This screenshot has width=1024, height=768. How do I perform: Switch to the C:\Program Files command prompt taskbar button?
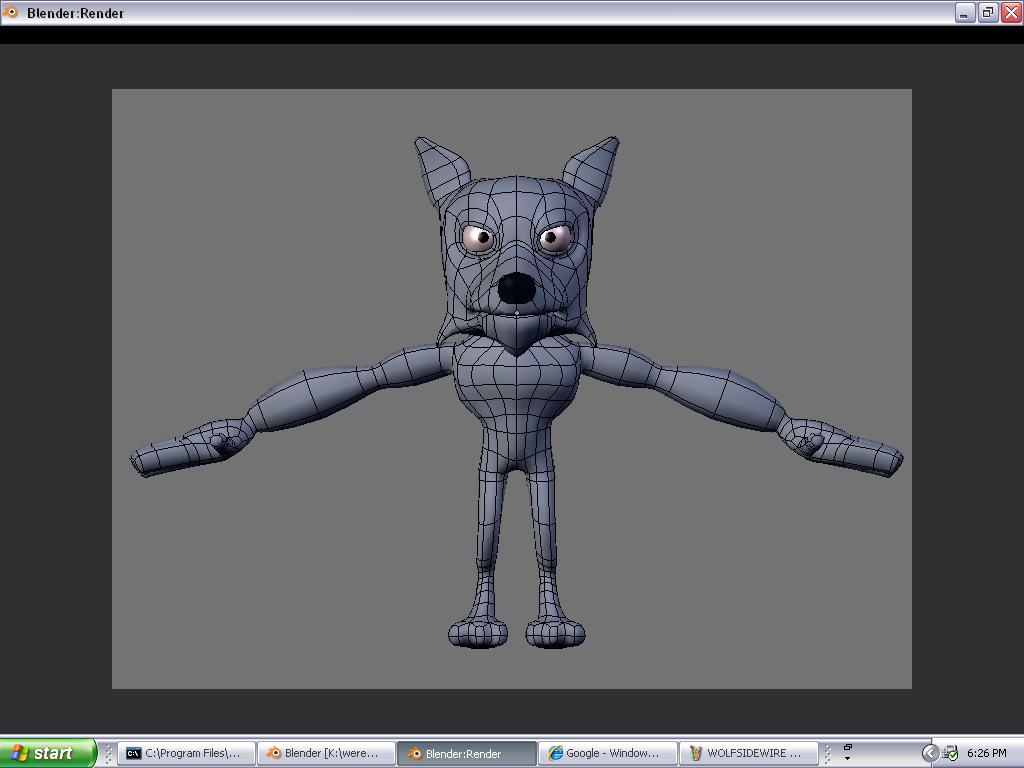186,753
